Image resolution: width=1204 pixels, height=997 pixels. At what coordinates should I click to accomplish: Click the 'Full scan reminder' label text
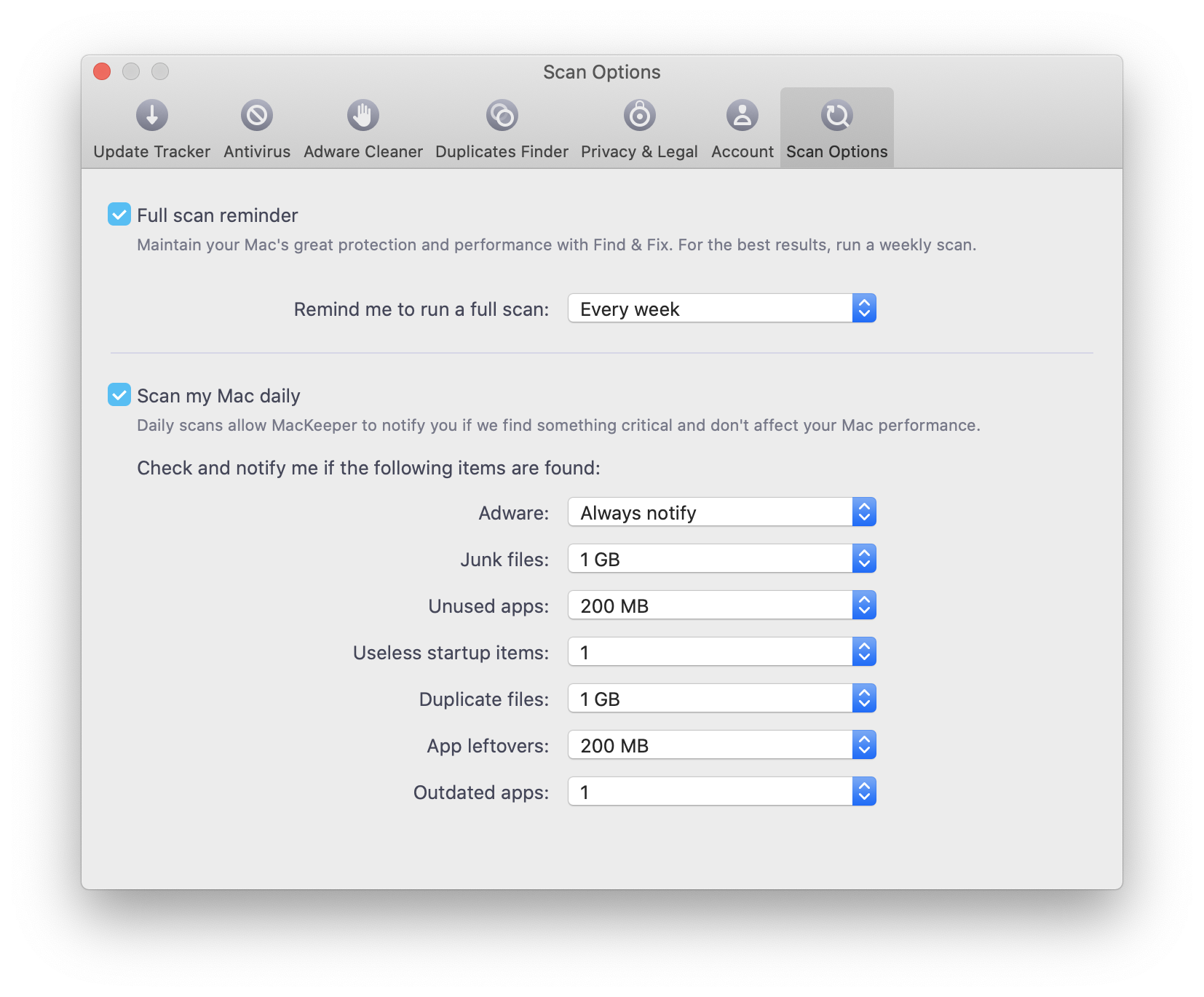(218, 215)
